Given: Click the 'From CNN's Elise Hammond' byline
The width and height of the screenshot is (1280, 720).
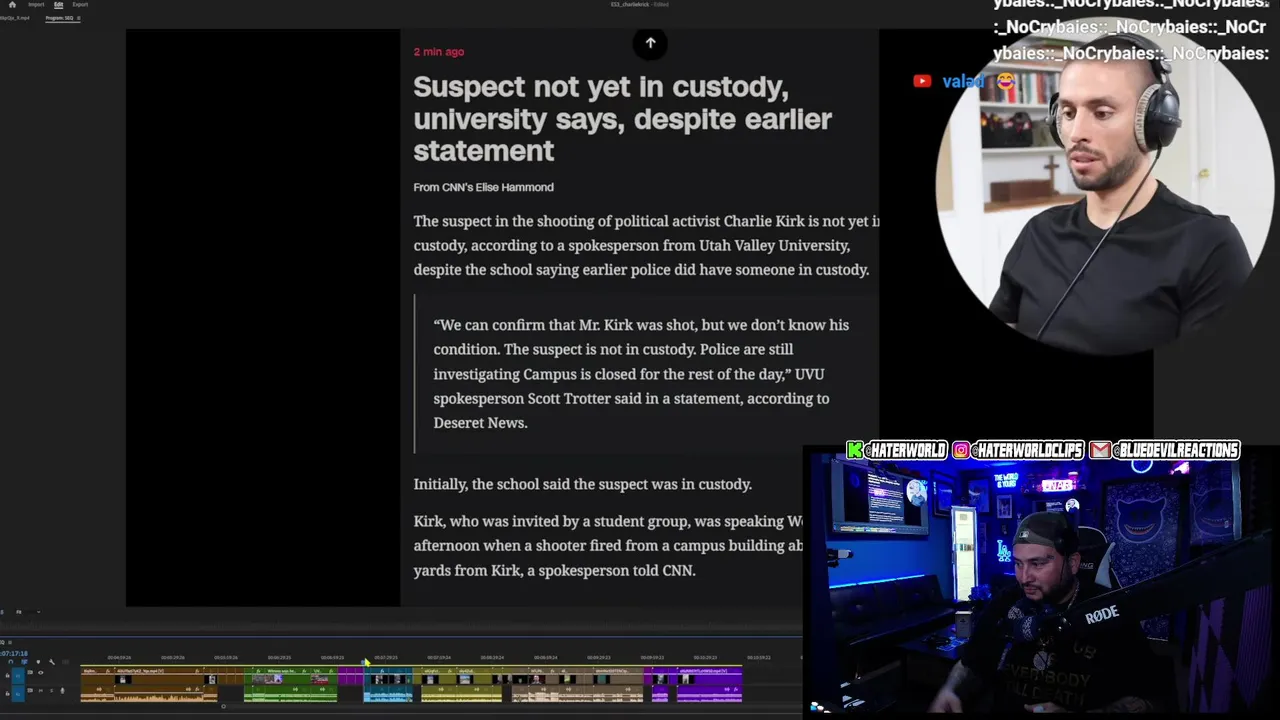Looking at the screenshot, I should click(483, 187).
